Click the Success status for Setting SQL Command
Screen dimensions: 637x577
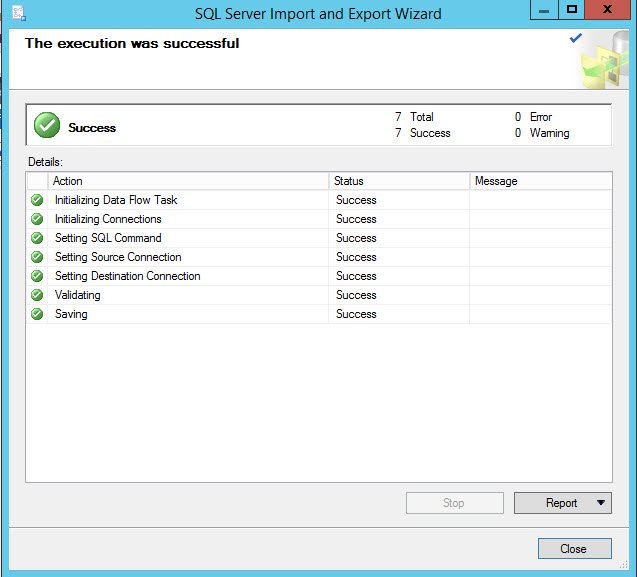coord(356,238)
